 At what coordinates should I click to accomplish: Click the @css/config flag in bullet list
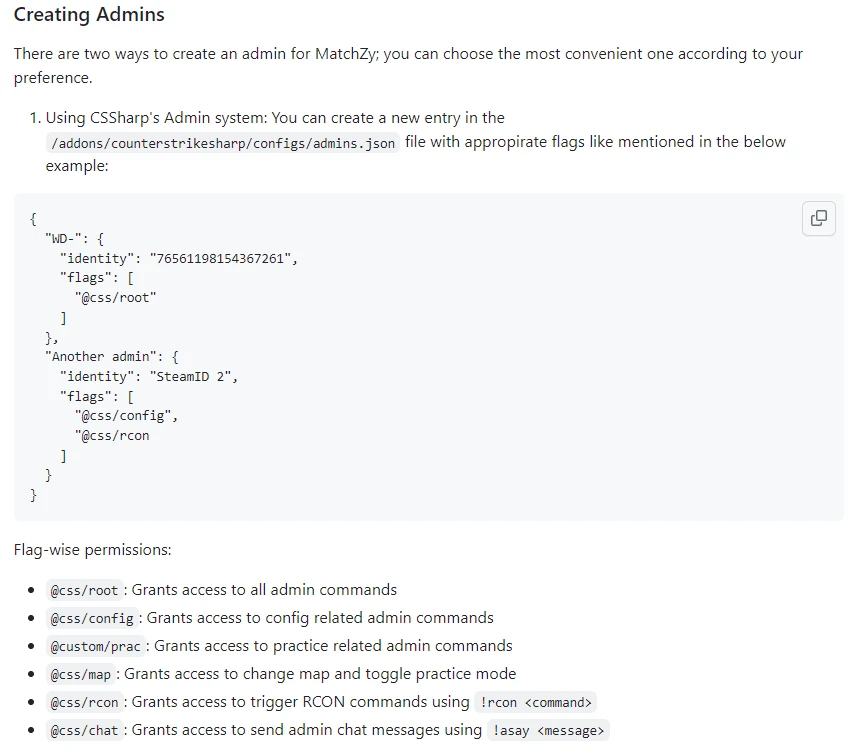pyautogui.click(x=92, y=619)
